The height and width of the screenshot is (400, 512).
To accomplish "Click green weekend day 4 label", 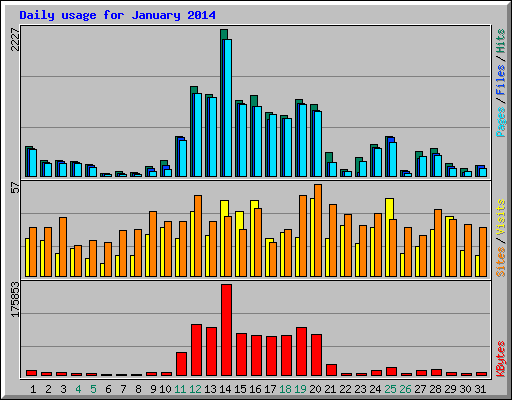I will point(78,389).
